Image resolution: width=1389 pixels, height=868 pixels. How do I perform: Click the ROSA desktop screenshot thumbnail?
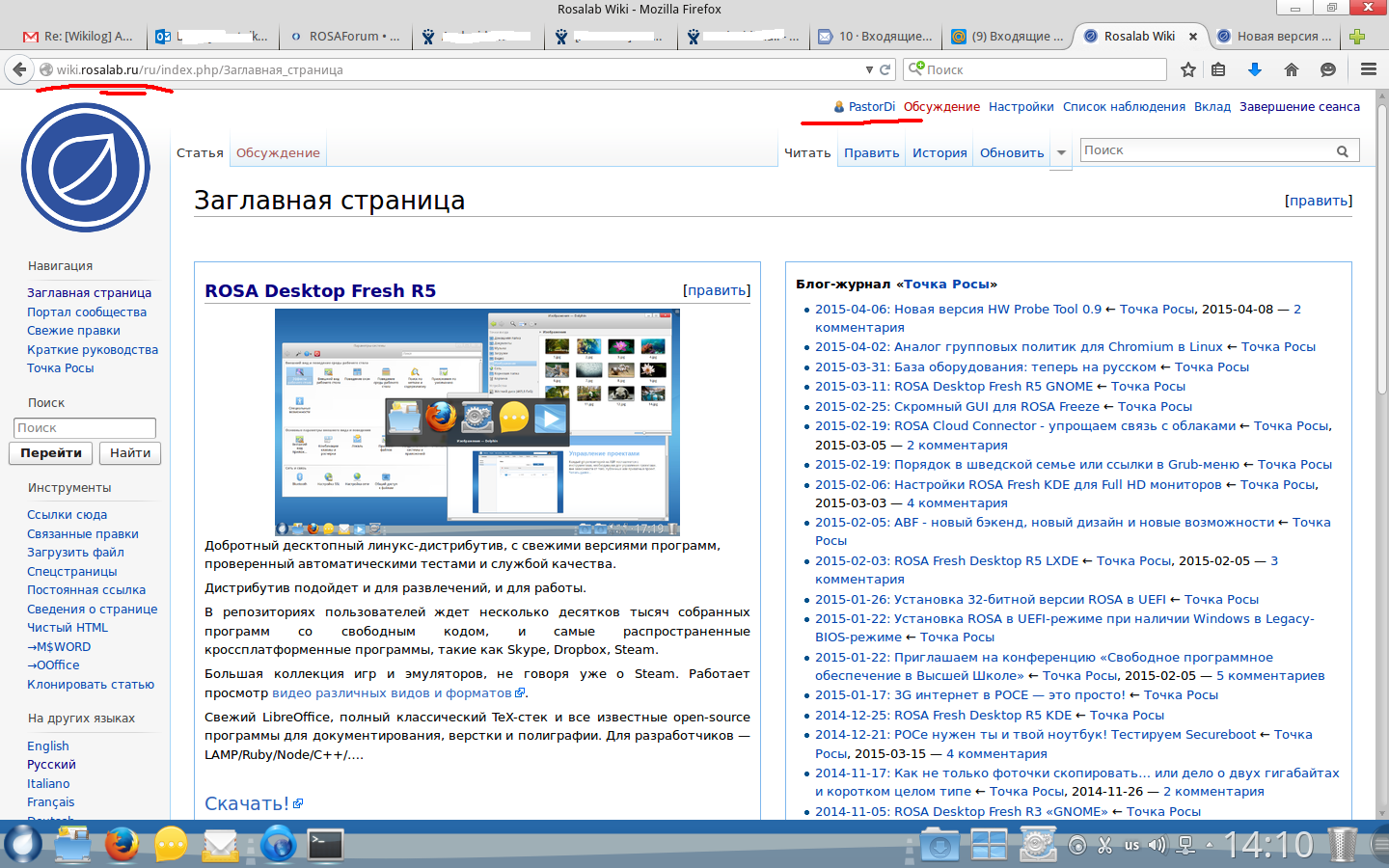pyautogui.click(x=477, y=421)
